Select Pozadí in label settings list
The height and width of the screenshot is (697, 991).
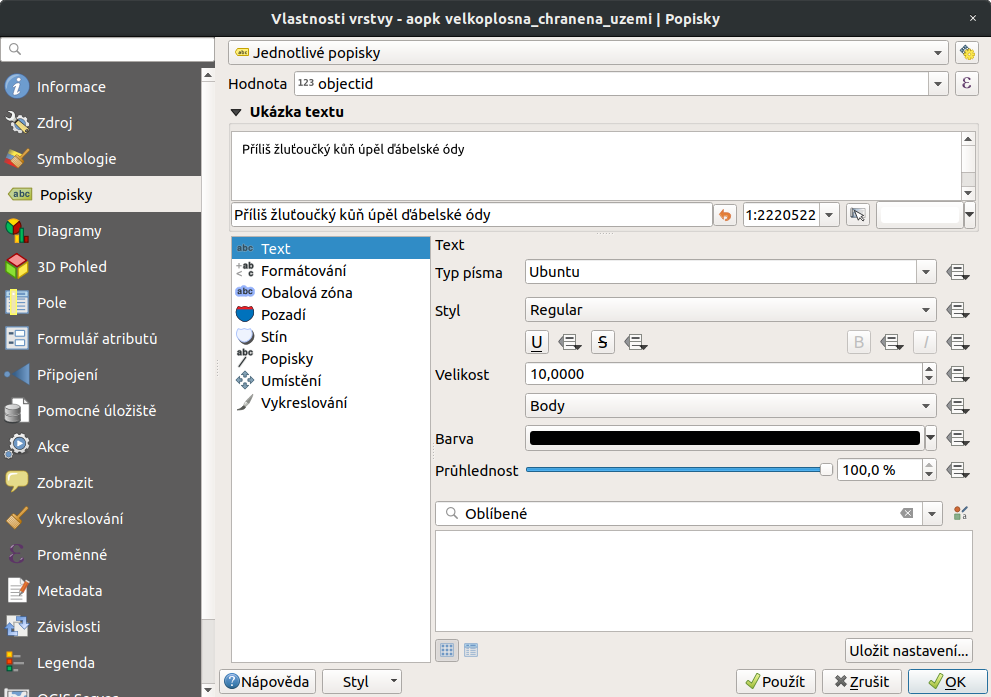(x=331, y=315)
